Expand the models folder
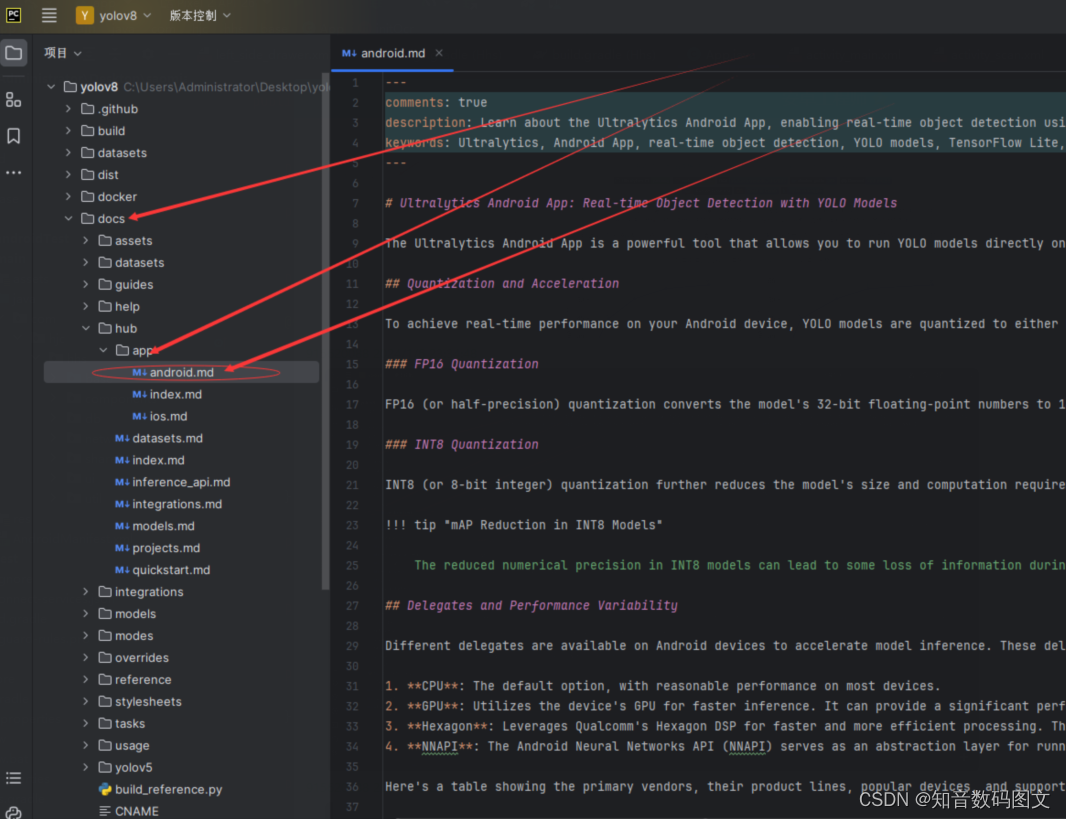The height and width of the screenshot is (819, 1066). pos(86,614)
